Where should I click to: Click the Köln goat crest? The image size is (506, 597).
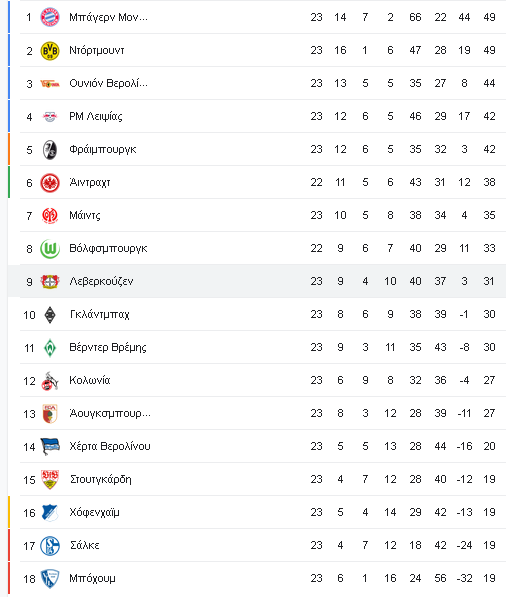click(50, 381)
